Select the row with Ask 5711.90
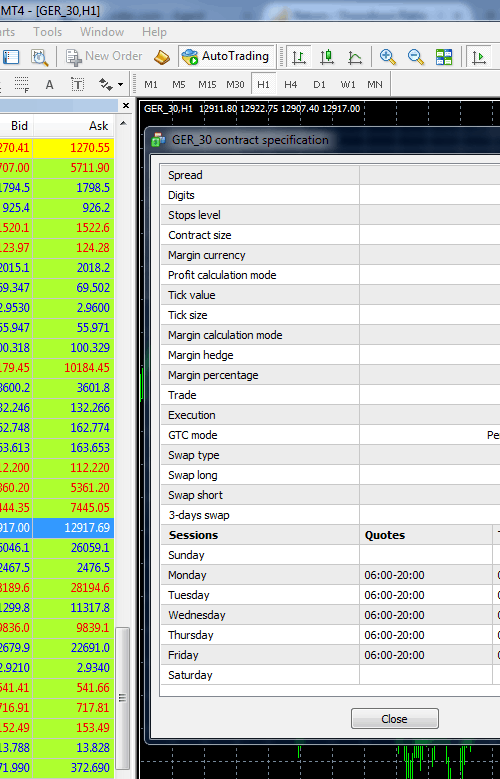The image size is (500, 779). coord(57,167)
